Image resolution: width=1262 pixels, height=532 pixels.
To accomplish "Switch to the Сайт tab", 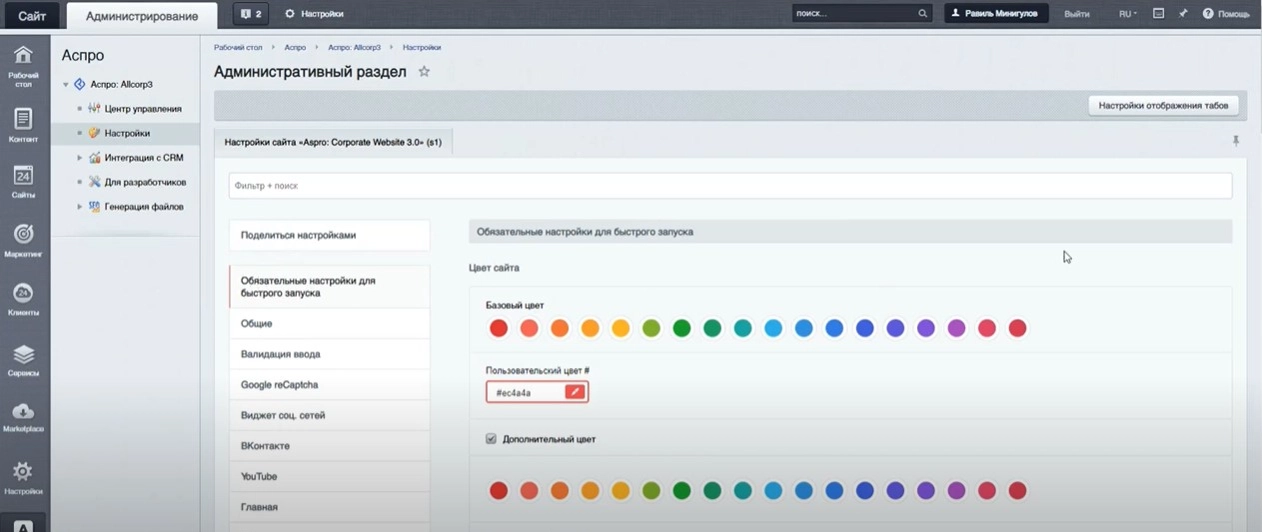I will pyautogui.click(x=32, y=15).
